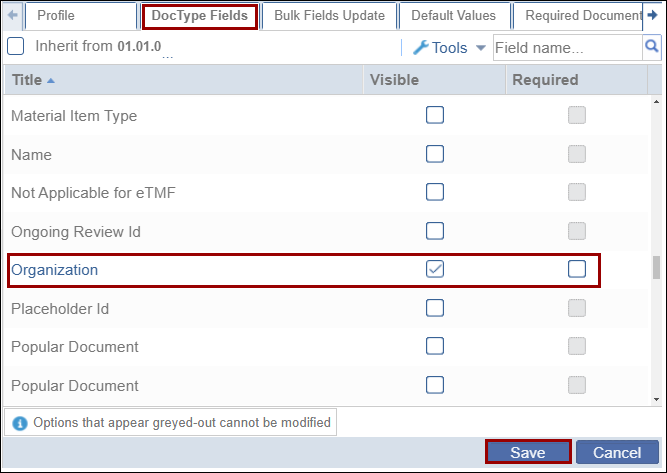This screenshot has height=473, width=667.
Task: Click the Cancel button
Action: (x=617, y=453)
